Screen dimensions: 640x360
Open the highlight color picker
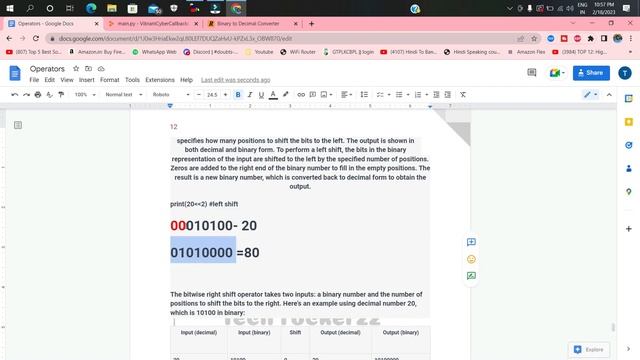(x=286, y=95)
